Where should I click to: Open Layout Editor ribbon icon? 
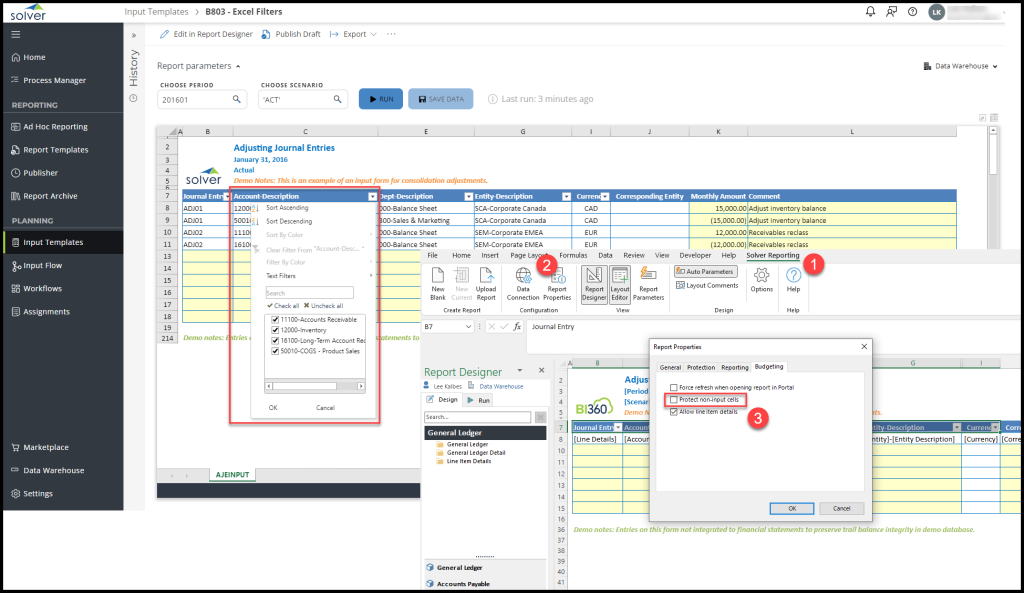click(620, 283)
